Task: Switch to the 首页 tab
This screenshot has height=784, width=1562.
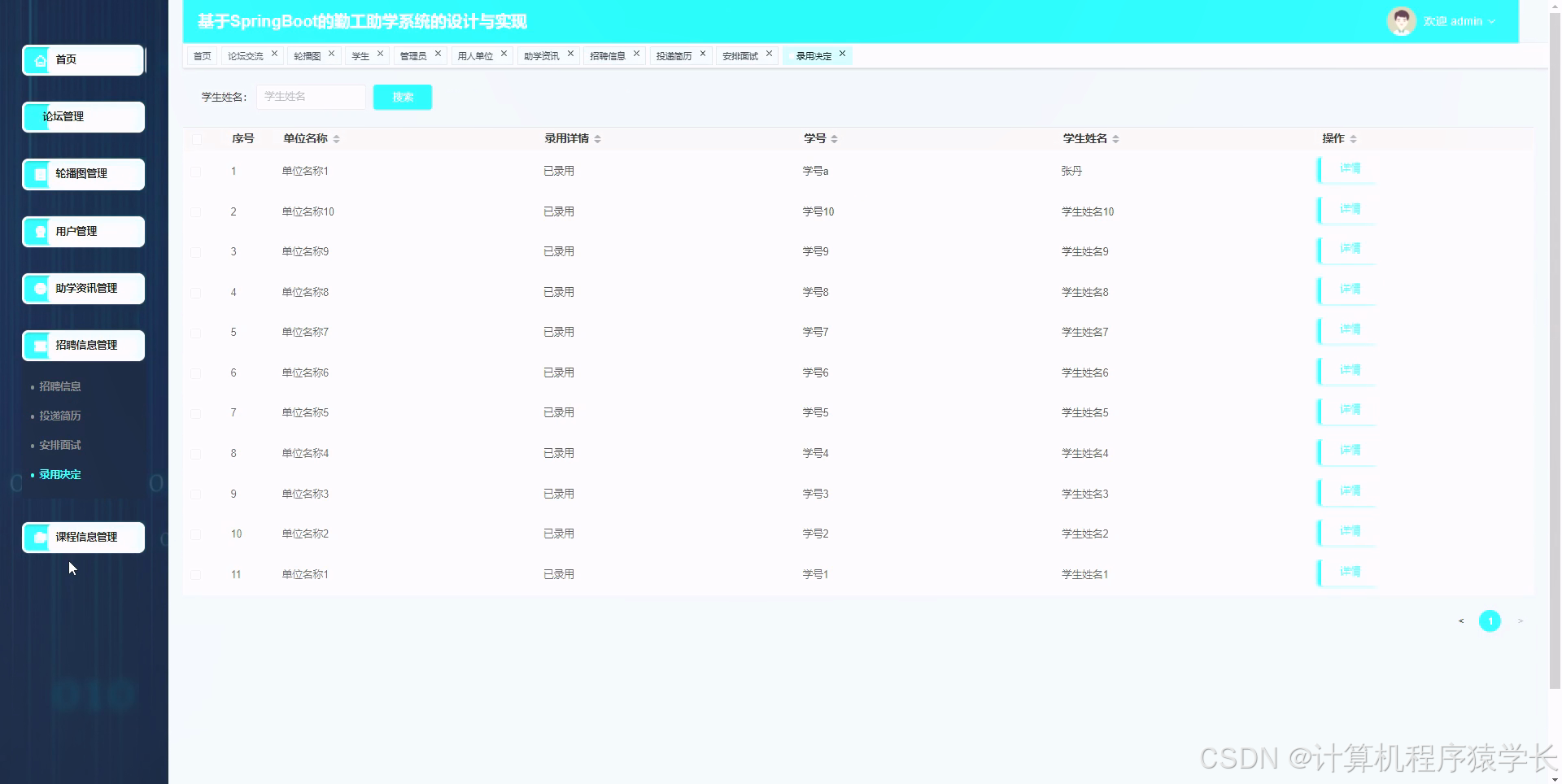Action: (202, 56)
